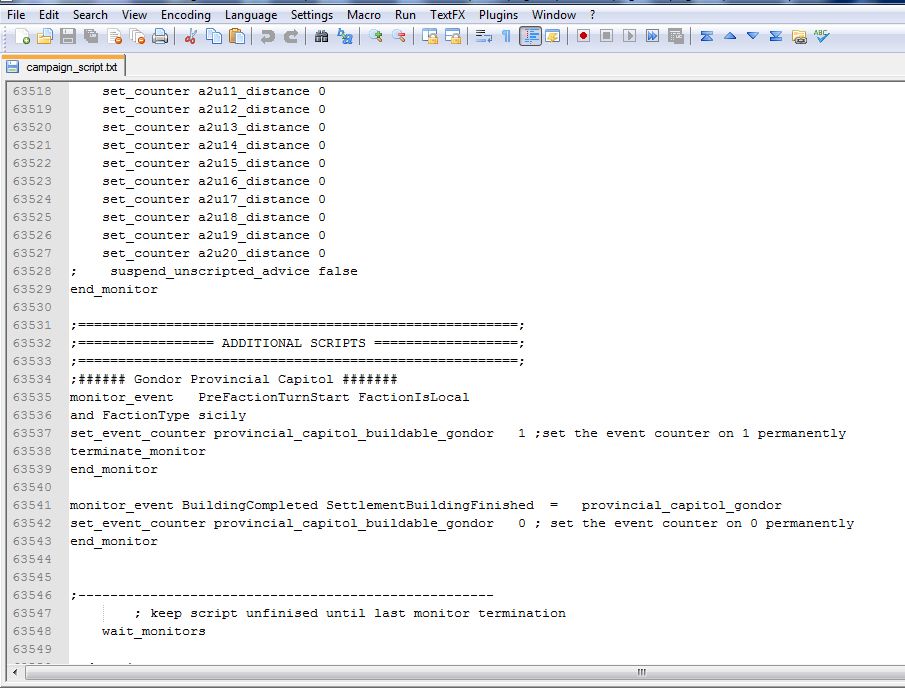905x688 pixels.
Task: Open the Plugins menu
Action: click(x=498, y=15)
